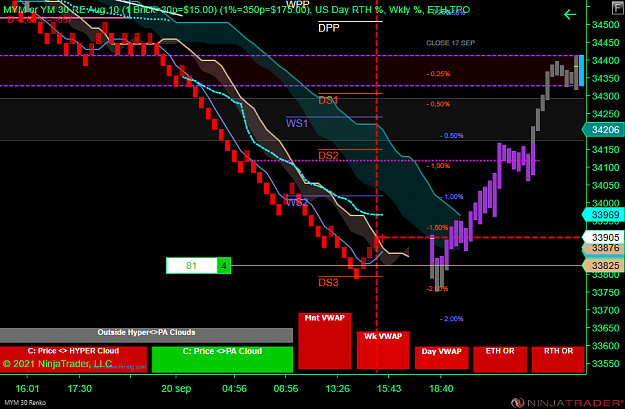
Task: Click the CLOSE 17 SEP label
Action: [450, 43]
